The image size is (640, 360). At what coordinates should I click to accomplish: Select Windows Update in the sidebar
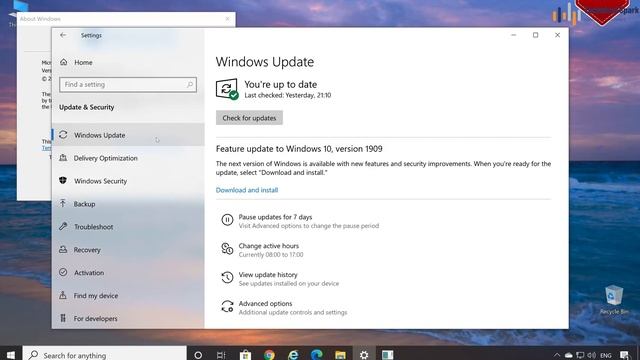point(128,135)
